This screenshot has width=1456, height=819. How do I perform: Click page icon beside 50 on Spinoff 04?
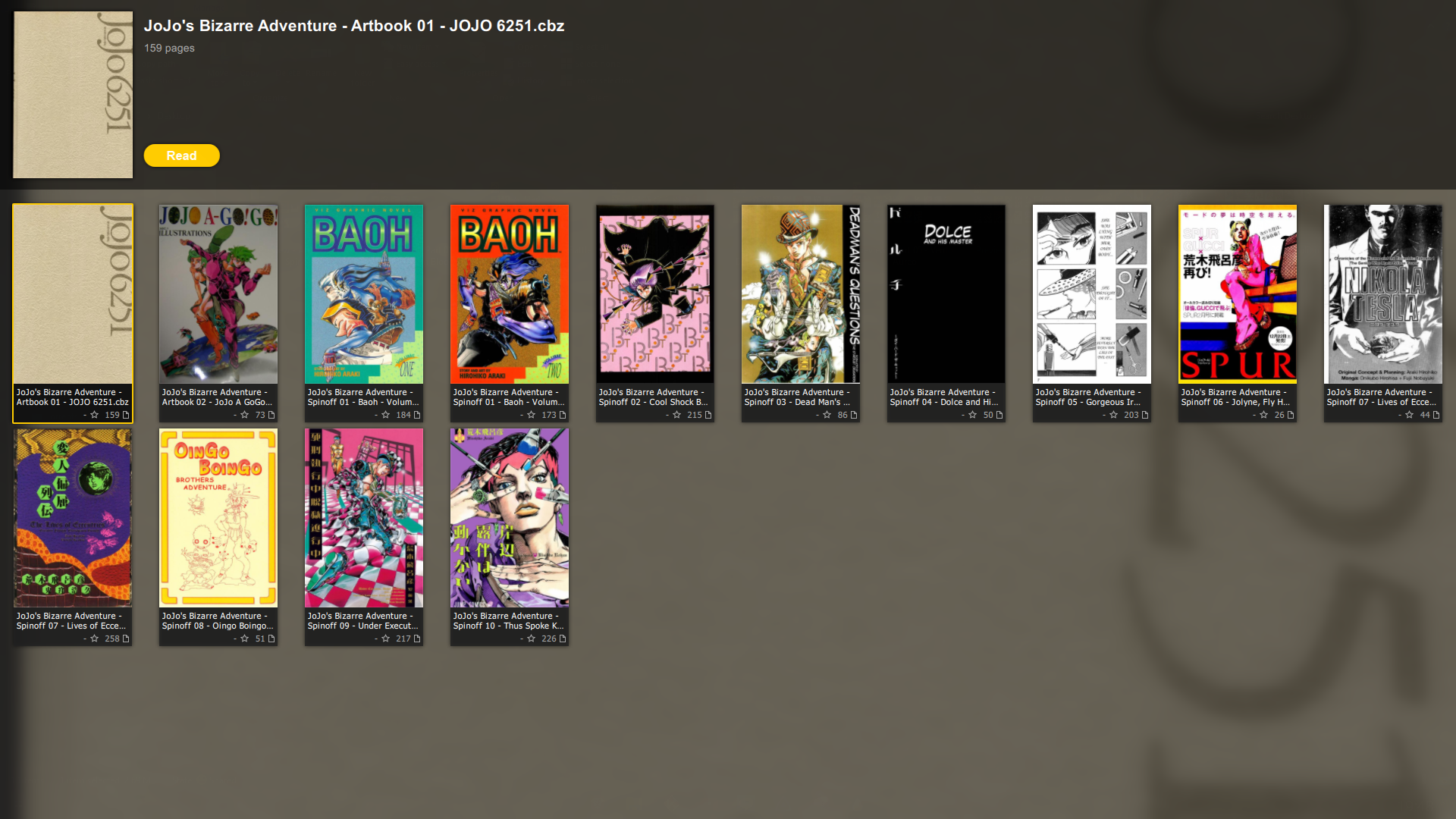click(999, 415)
